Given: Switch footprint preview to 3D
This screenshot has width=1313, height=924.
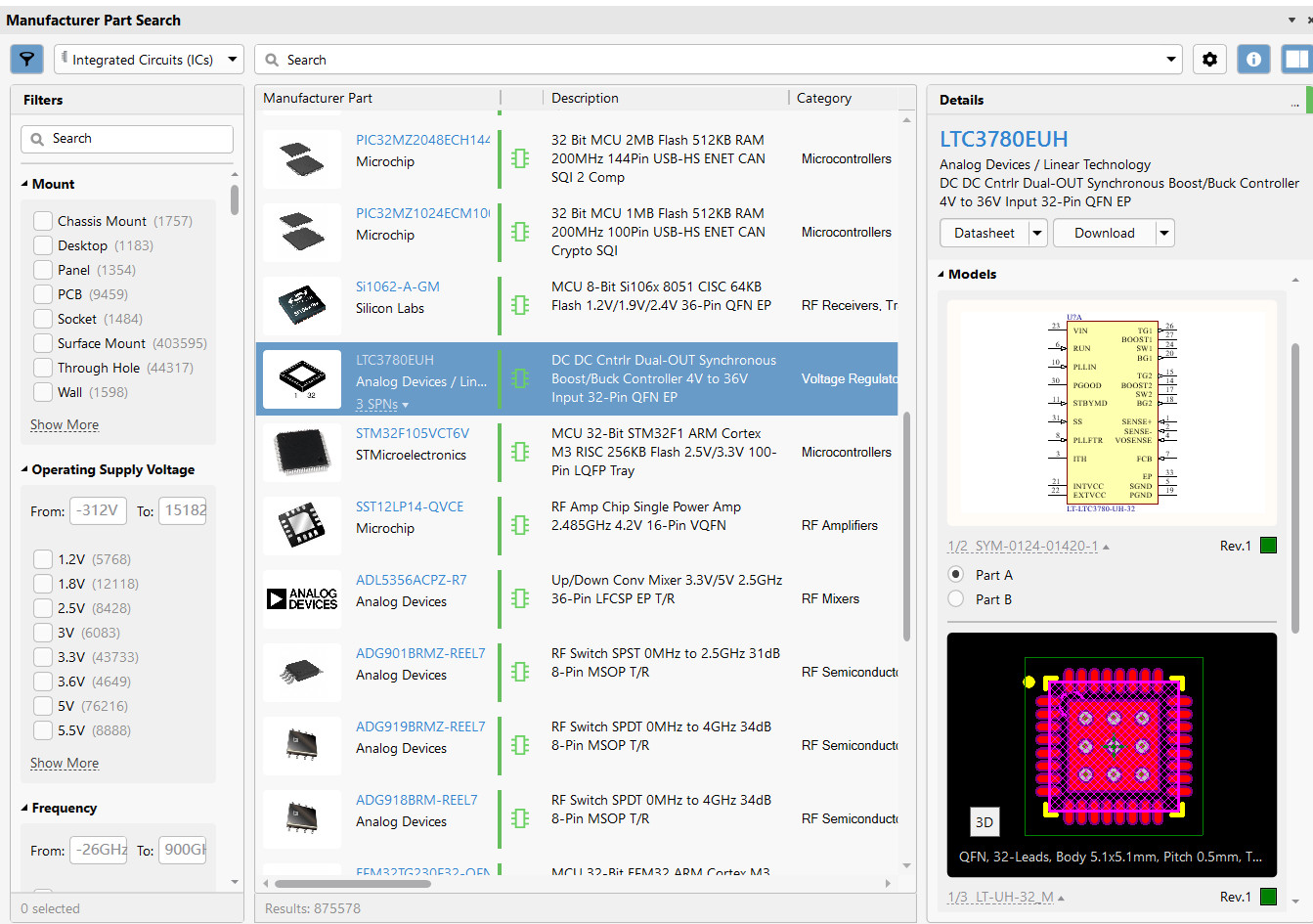Looking at the screenshot, I should (984, 822).
